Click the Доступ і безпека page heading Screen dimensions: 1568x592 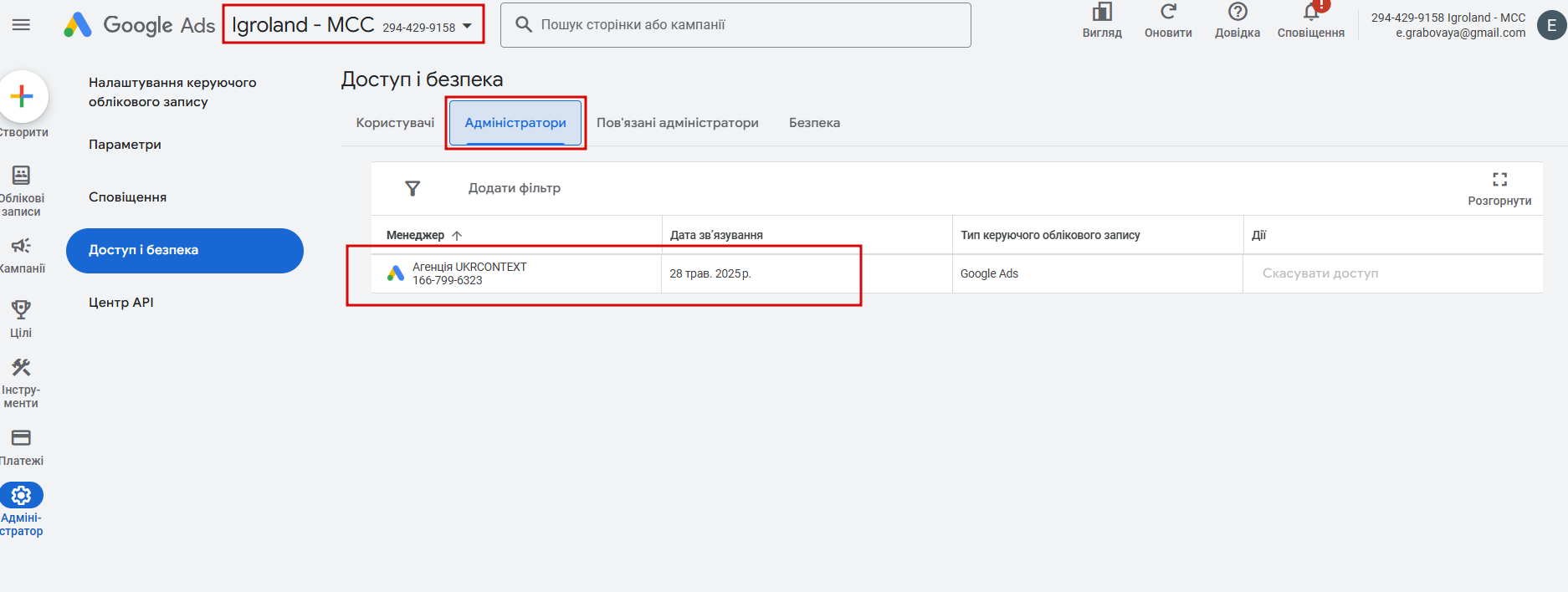click(x=422, y=79)
